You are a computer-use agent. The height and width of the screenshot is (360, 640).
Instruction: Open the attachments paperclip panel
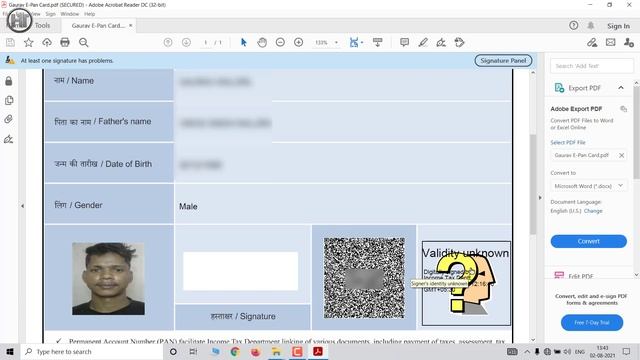tap(9, 119)
